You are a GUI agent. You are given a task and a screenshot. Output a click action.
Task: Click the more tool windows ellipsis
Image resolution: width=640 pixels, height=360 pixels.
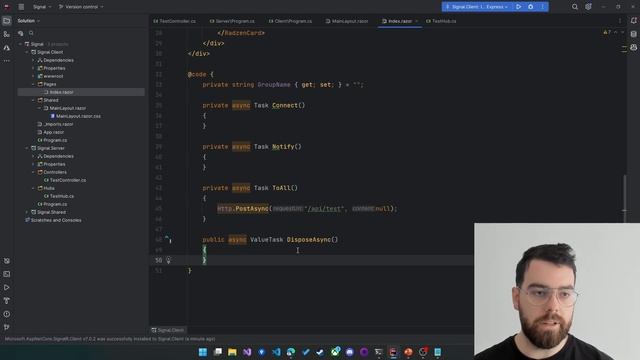[x=7, y=60]
